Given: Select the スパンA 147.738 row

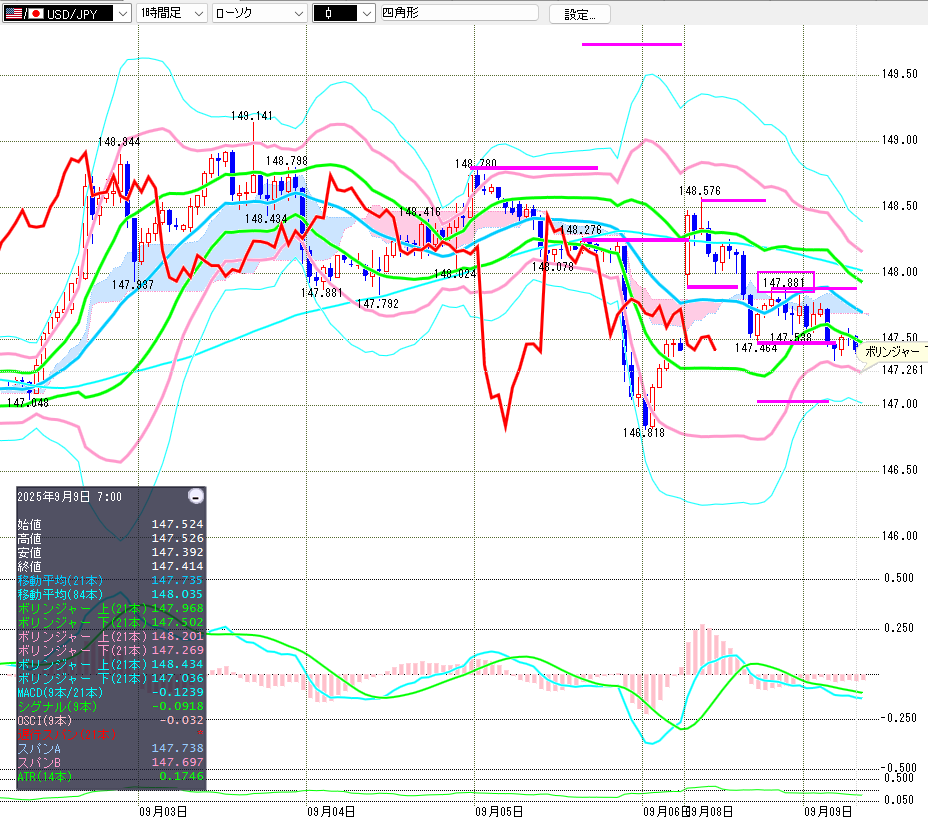Looking at the screenshot, I should click(x=111, y=749).
